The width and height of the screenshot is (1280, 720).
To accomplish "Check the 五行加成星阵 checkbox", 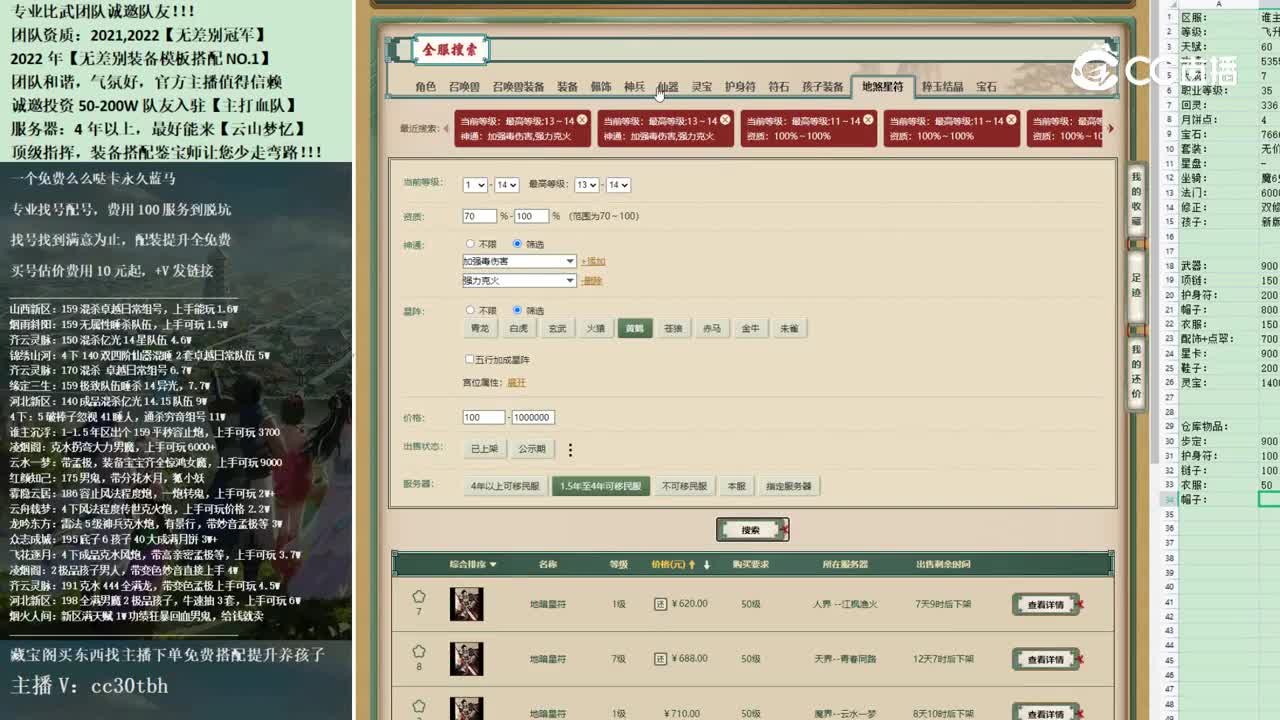I will point(467,360).
